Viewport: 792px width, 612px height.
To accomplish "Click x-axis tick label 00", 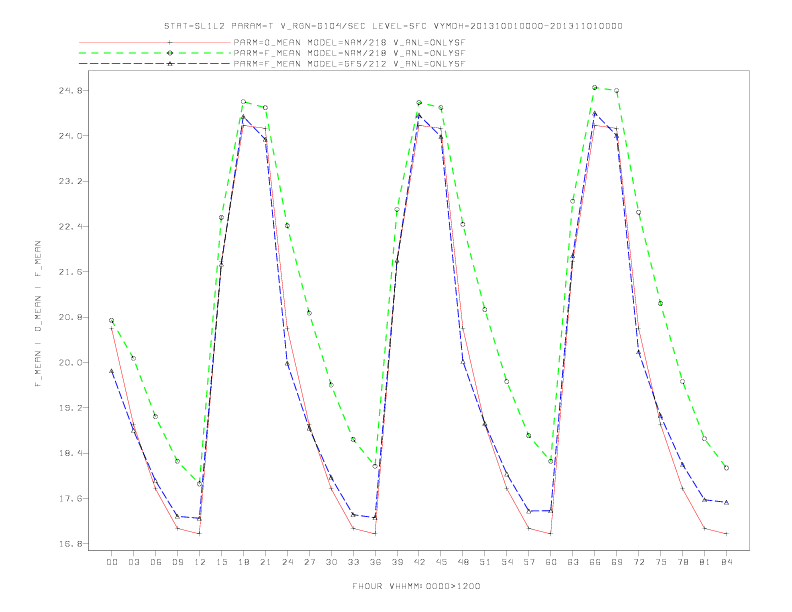I will pos(112,562).
